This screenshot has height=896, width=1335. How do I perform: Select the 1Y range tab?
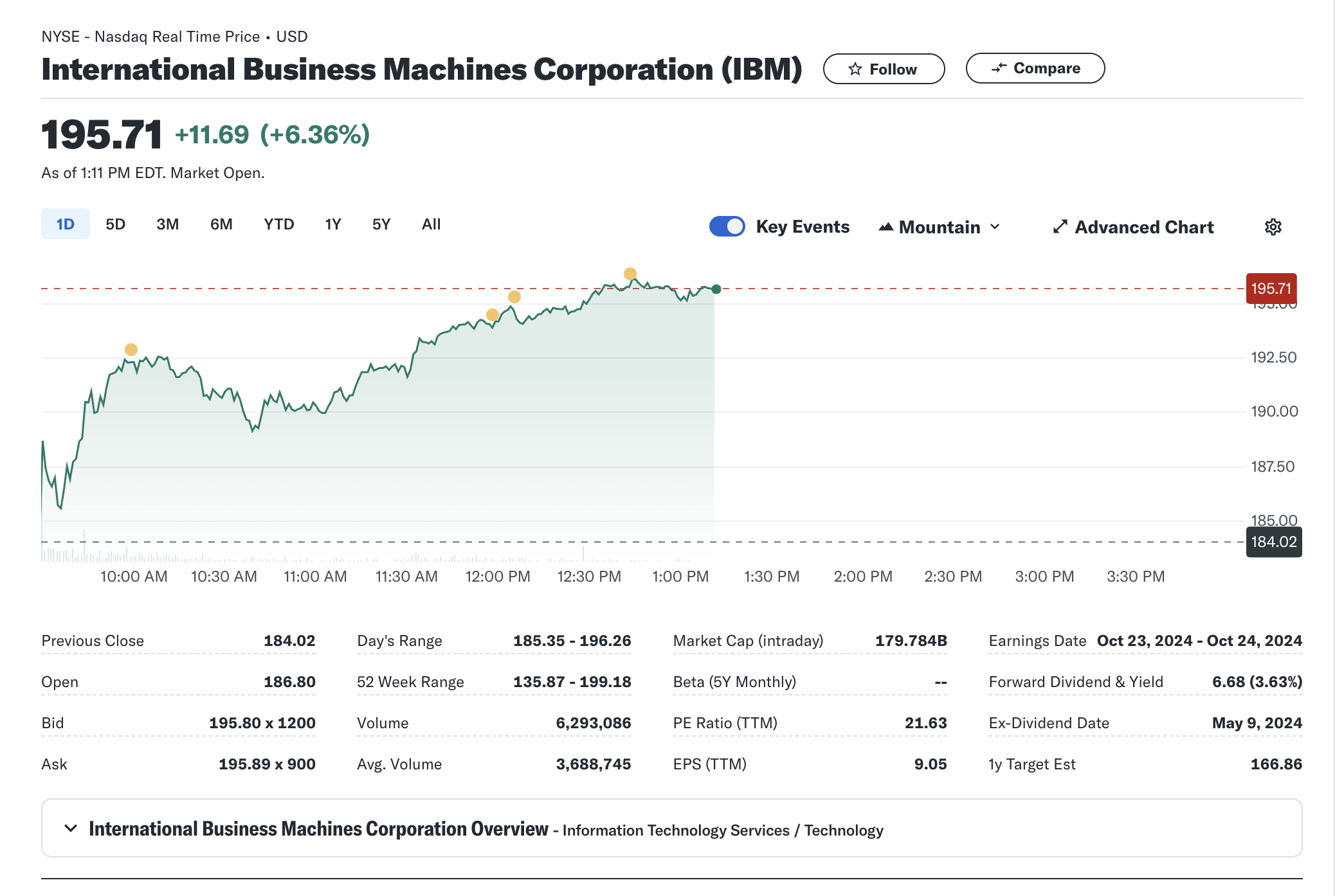pyautogui.click(x=333, y=224)
